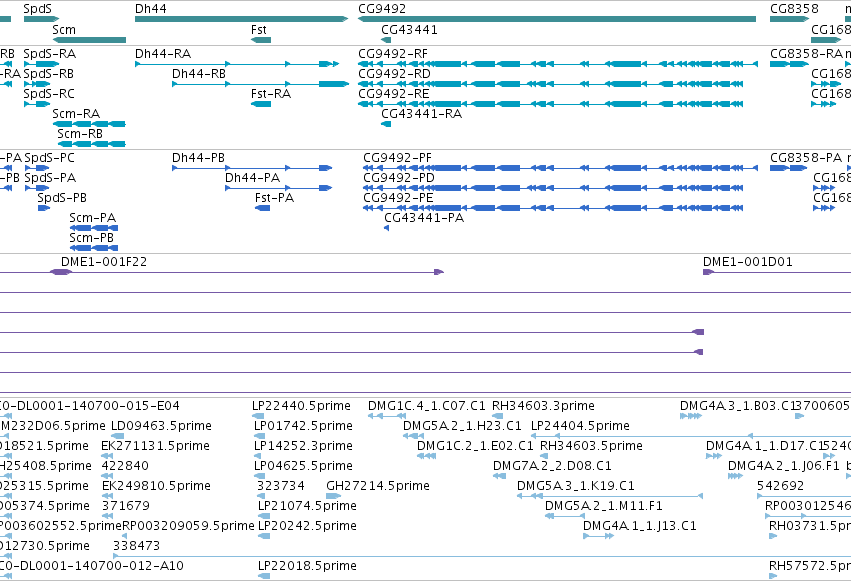Click the Fst gene feature
The width and height of the screenshot is (851, 581).
[261, 40]
